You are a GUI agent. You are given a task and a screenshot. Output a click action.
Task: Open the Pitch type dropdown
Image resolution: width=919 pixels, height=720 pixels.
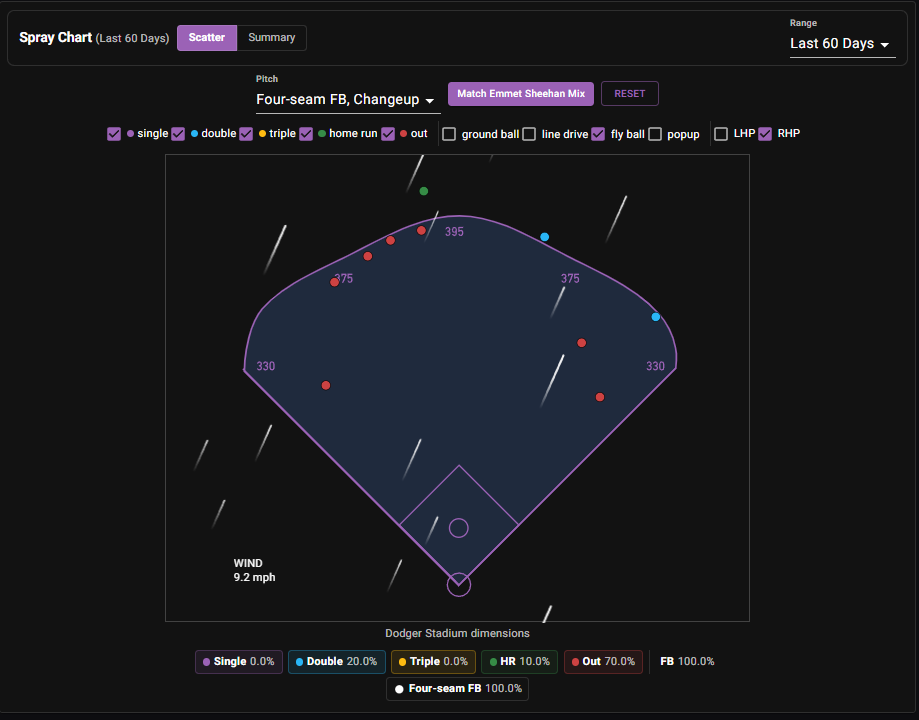click(x=346, y=100)
